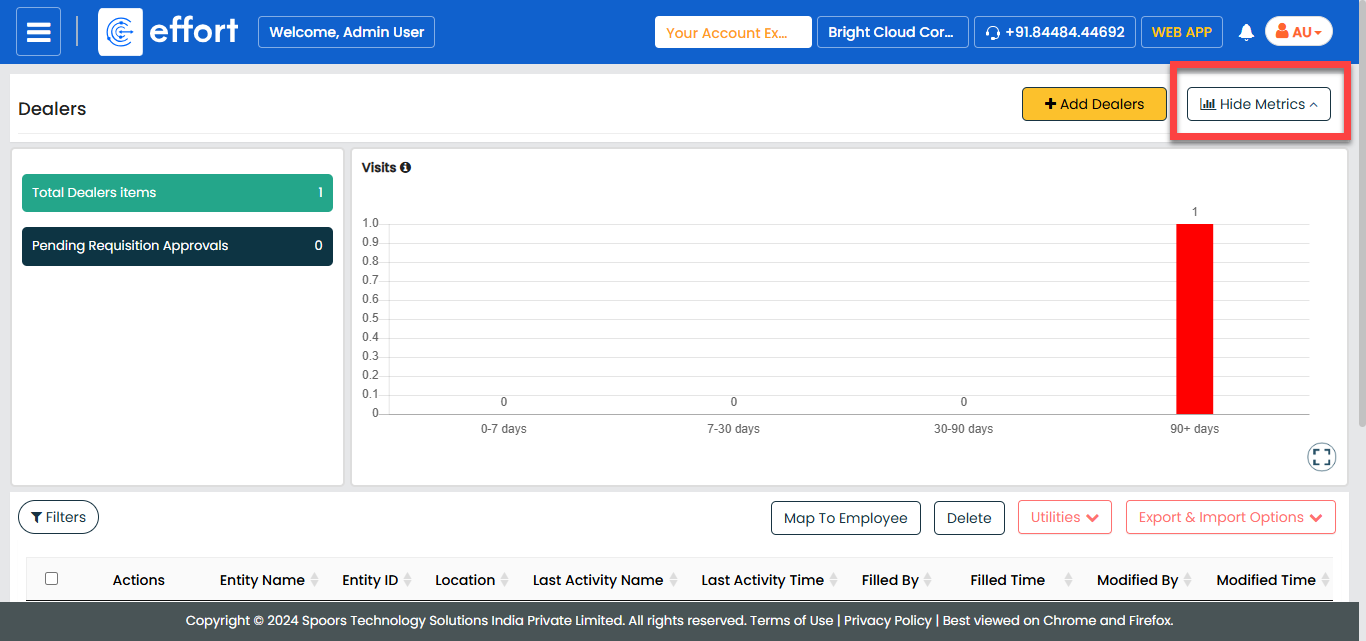Click the Visits info icon
This screenshot has width=1366, height=641.
point(405,168)
